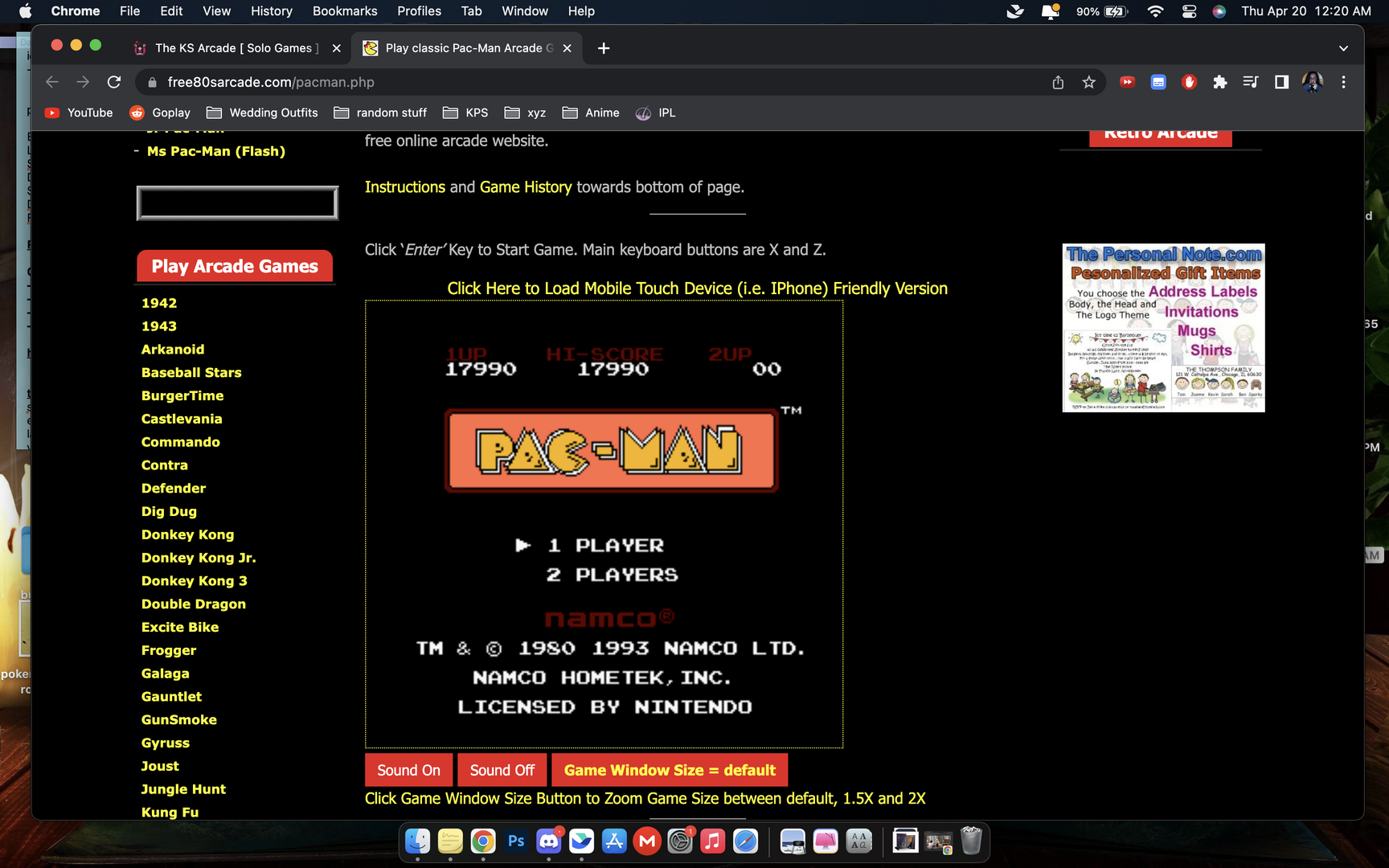
Task: Turn game sound off
Action: (502, 770)
